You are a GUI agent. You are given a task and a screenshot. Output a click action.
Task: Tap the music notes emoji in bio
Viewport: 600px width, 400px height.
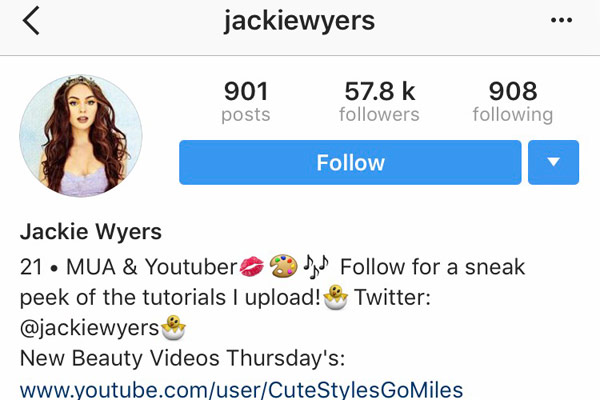[316, 266]
